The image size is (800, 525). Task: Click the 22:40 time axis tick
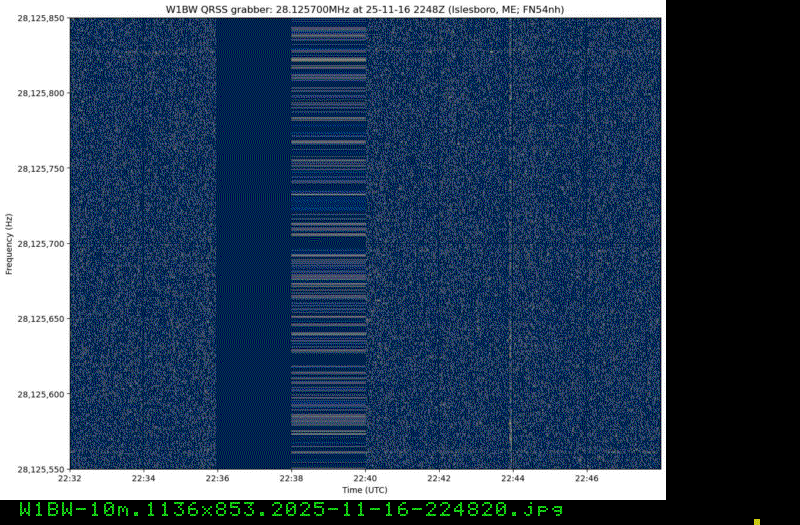pos(365,479)
